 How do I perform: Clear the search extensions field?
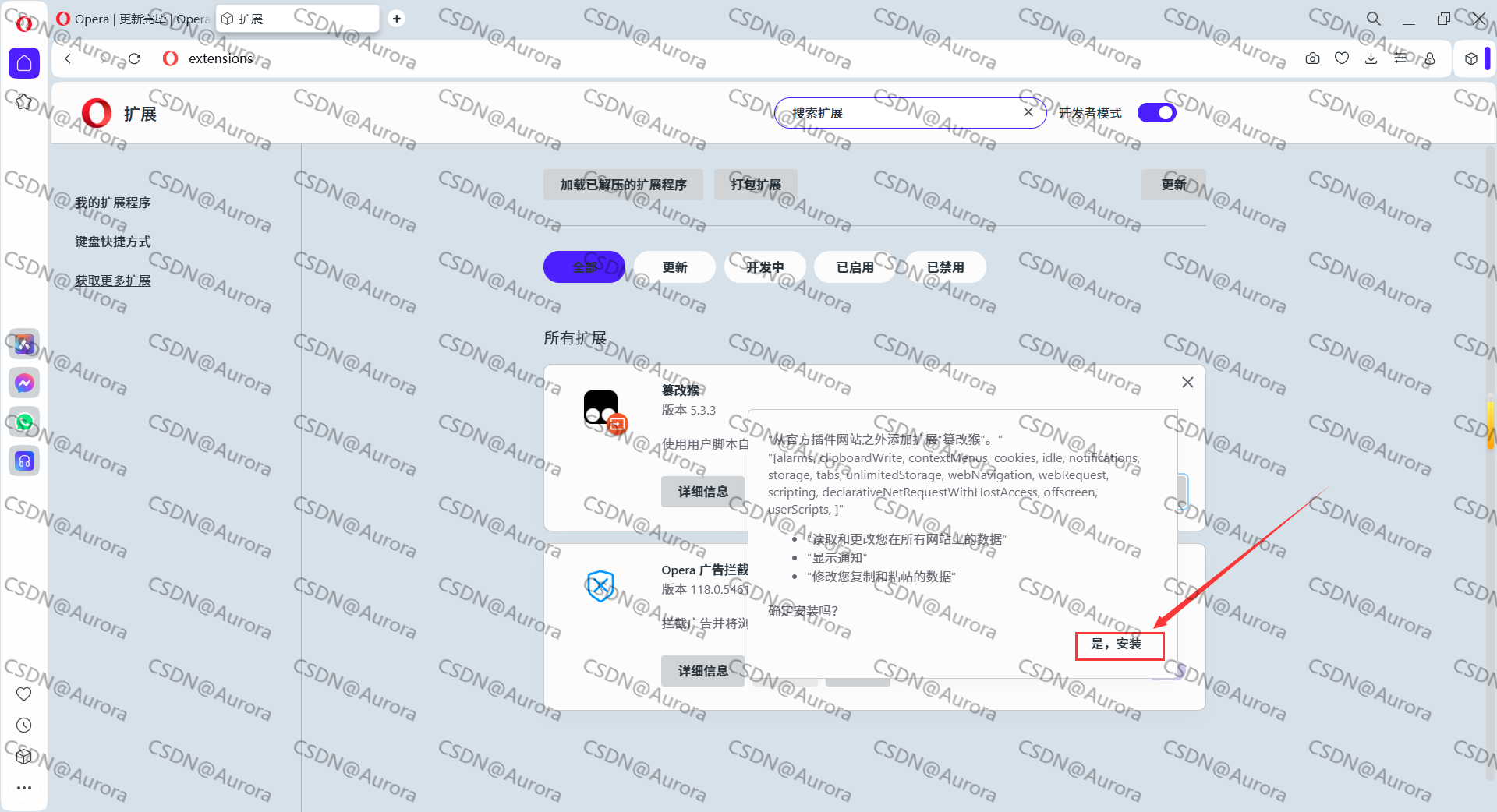coord(1028,112)
